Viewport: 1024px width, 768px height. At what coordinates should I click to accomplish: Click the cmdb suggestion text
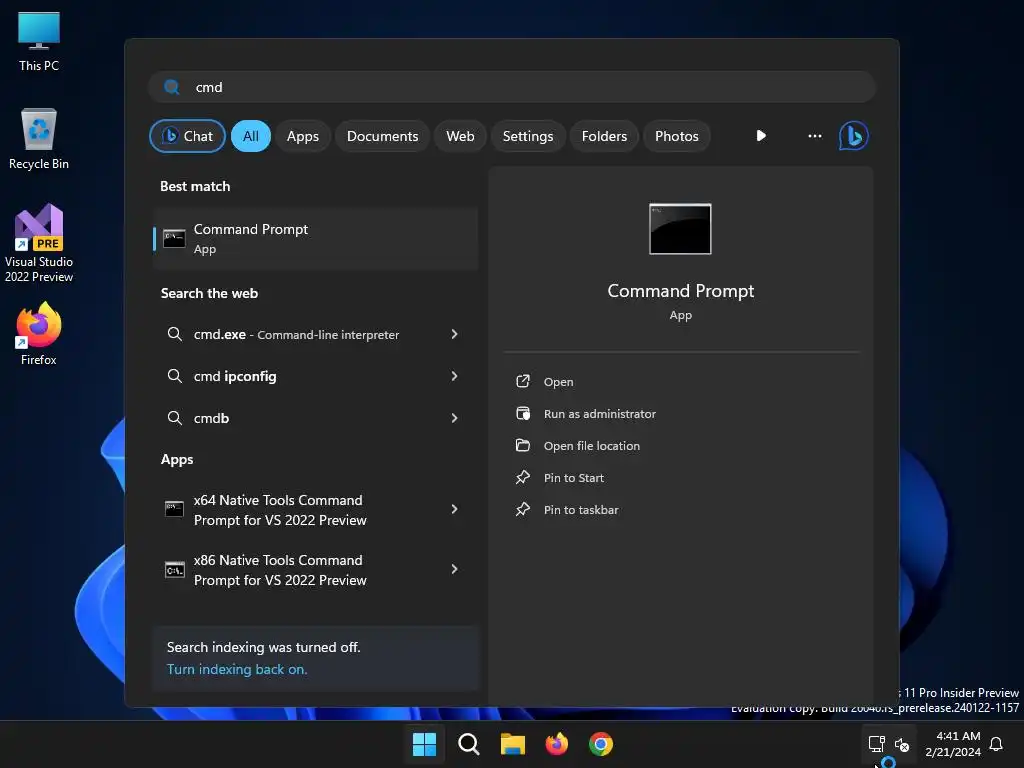coord(211,418)
